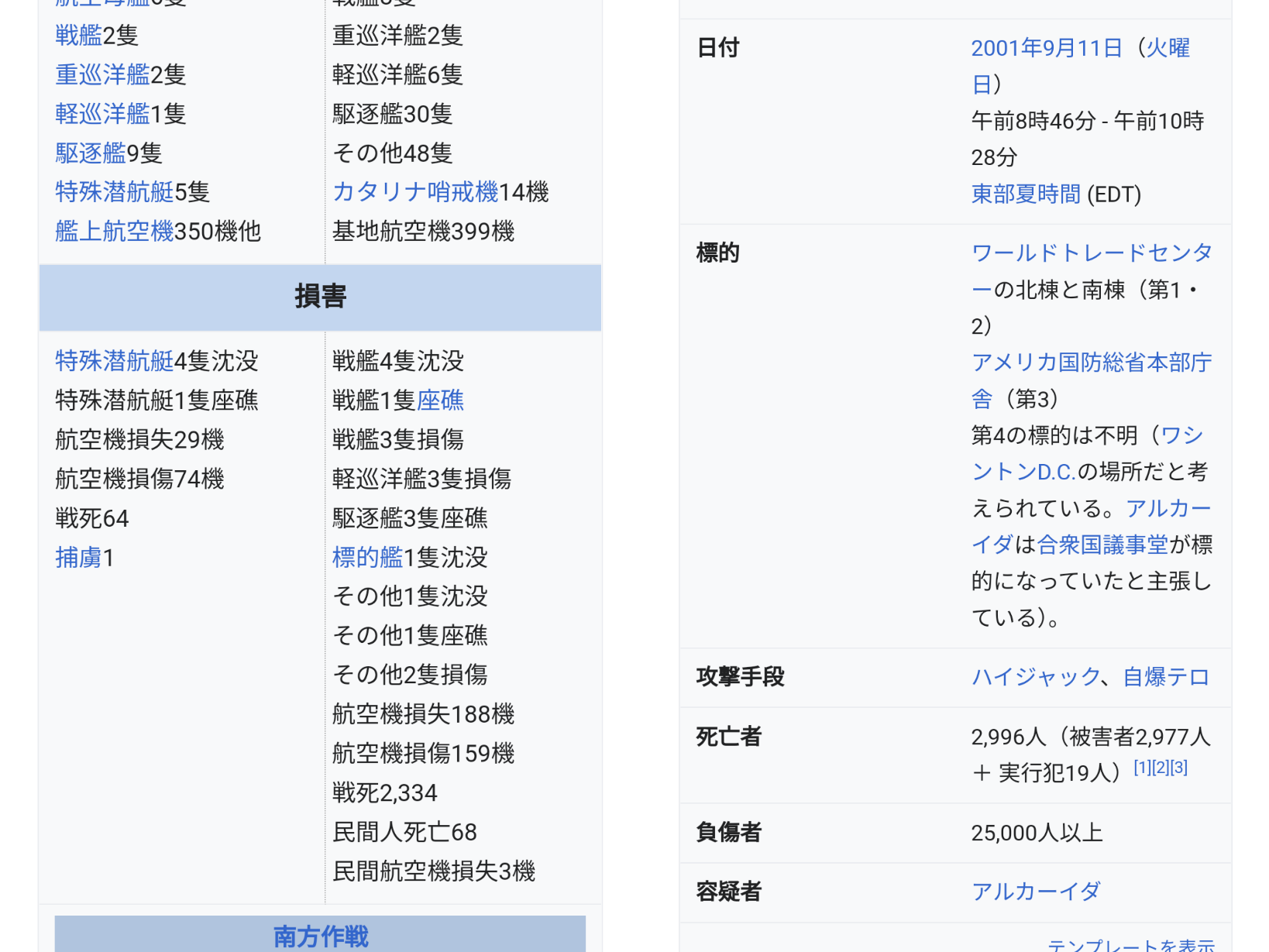Open 特殊潜航艇 link in 4隻沈没 row
Image resolution: width=1269 pixels, height=952 pixels.
point(114,361)
